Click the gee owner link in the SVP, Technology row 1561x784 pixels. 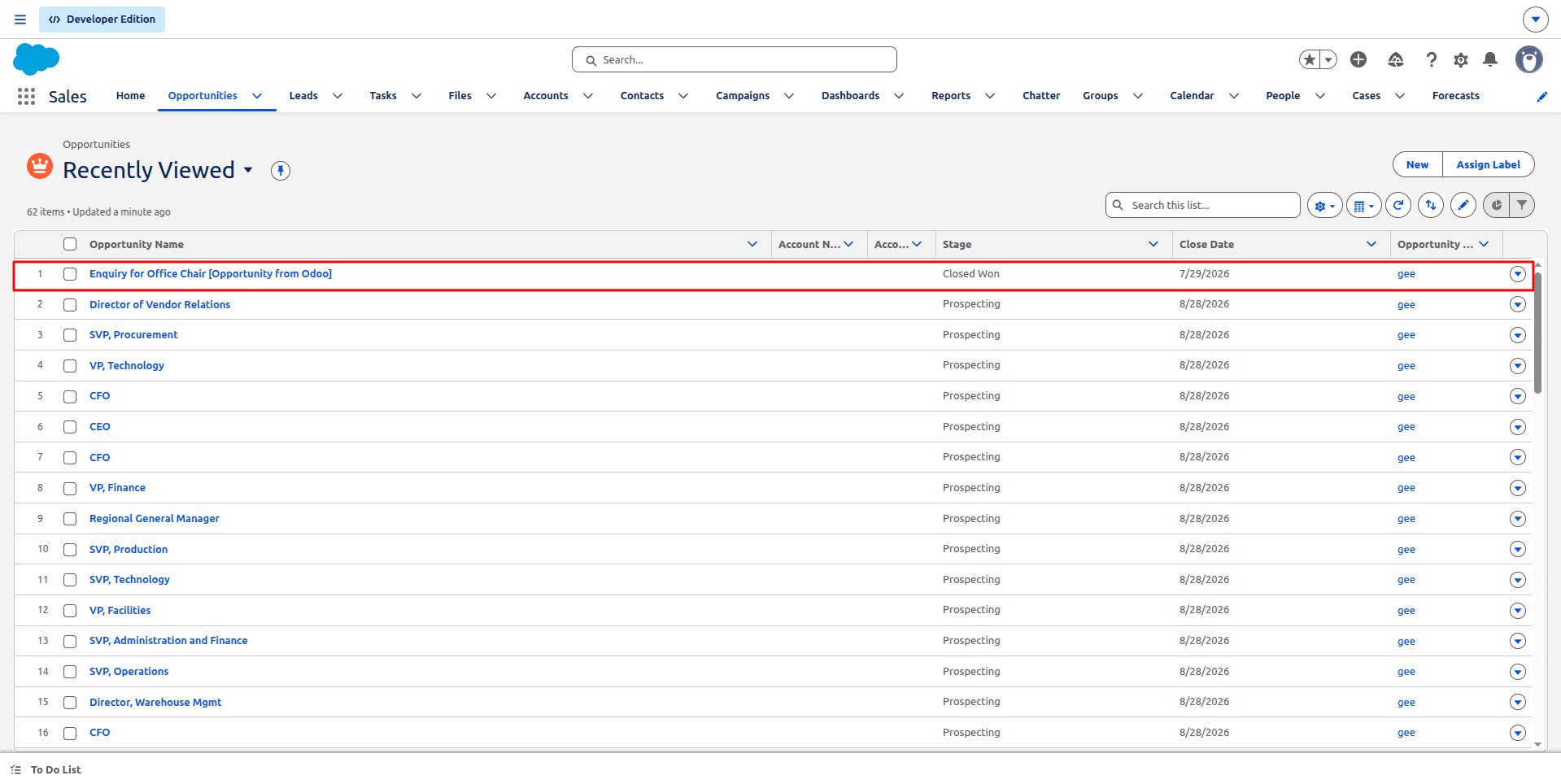pos(1406,580)
